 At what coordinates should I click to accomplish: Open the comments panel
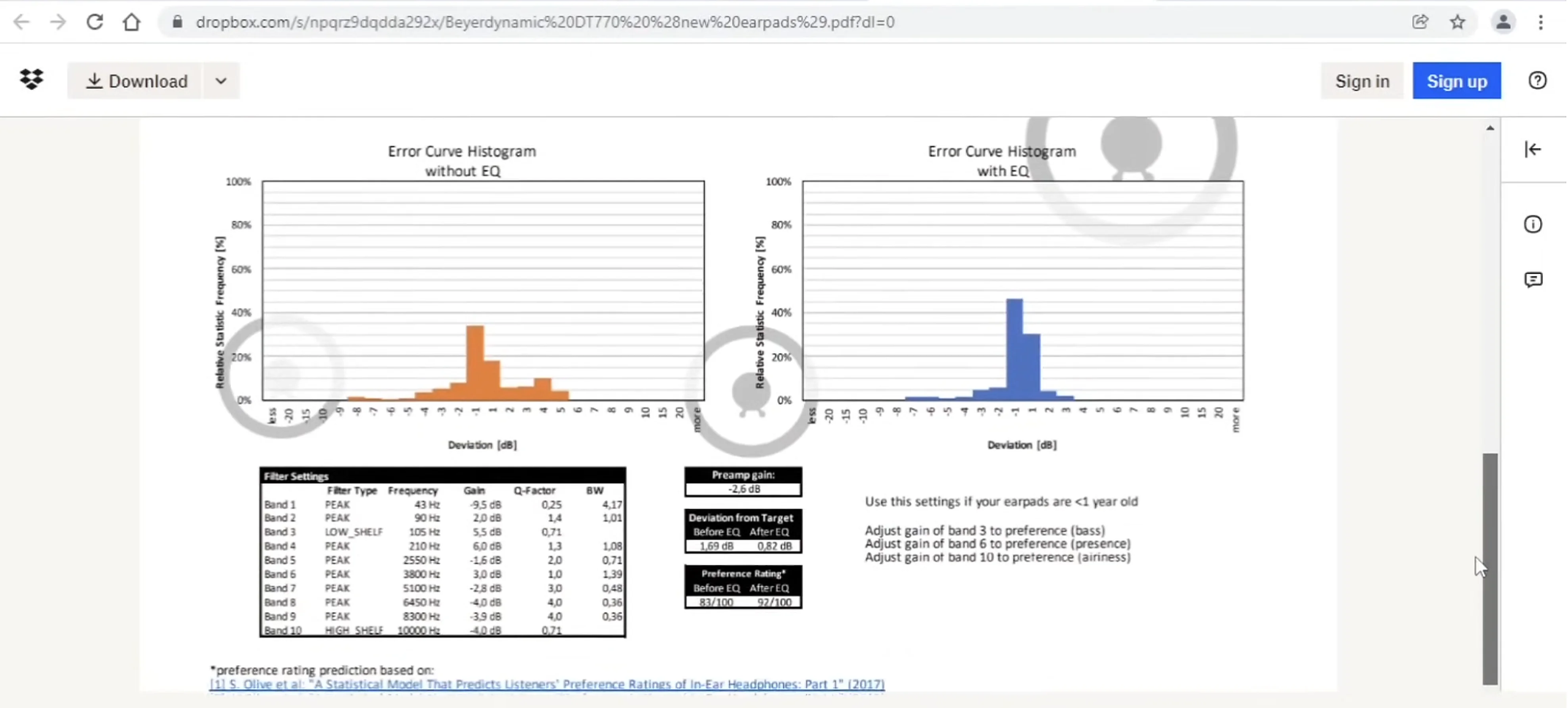point(1533,279)
